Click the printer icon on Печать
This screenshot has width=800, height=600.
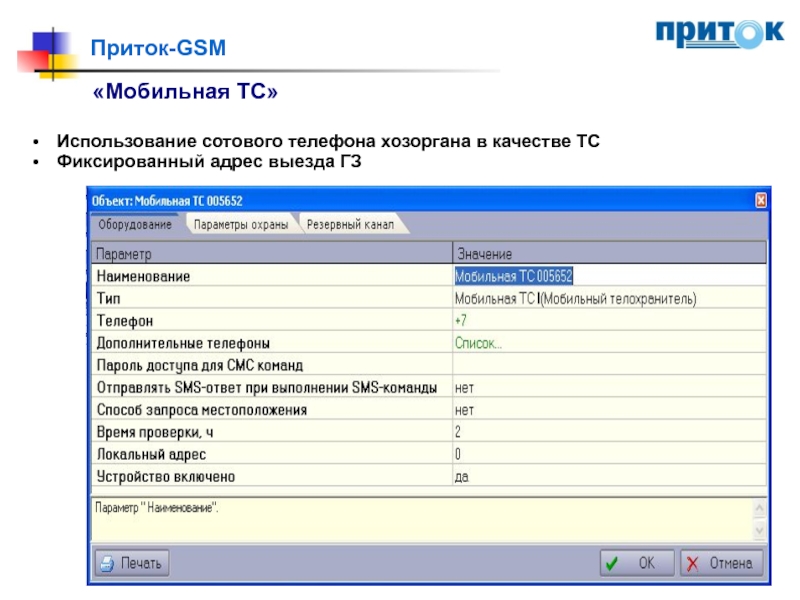pos(107,564)
